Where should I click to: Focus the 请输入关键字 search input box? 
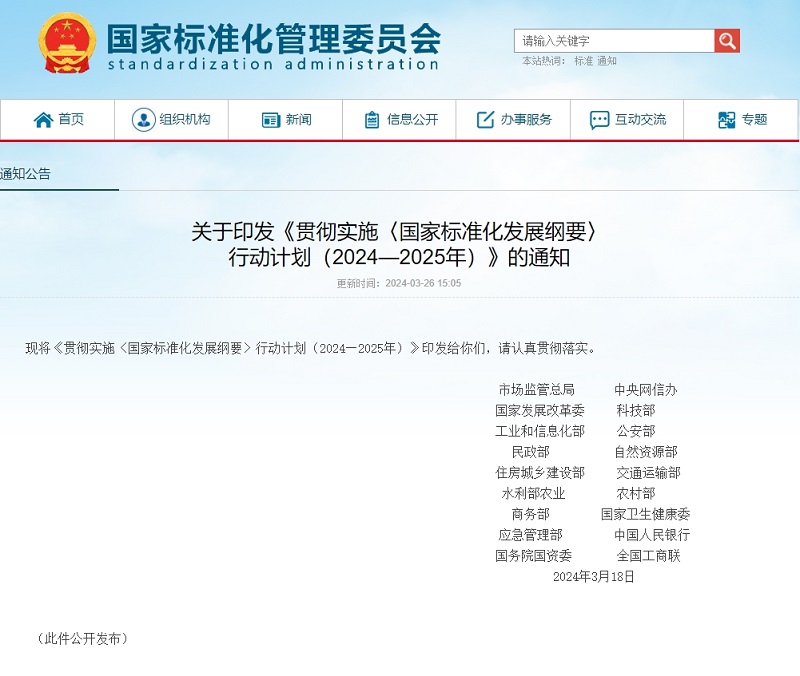coord(614,41)
